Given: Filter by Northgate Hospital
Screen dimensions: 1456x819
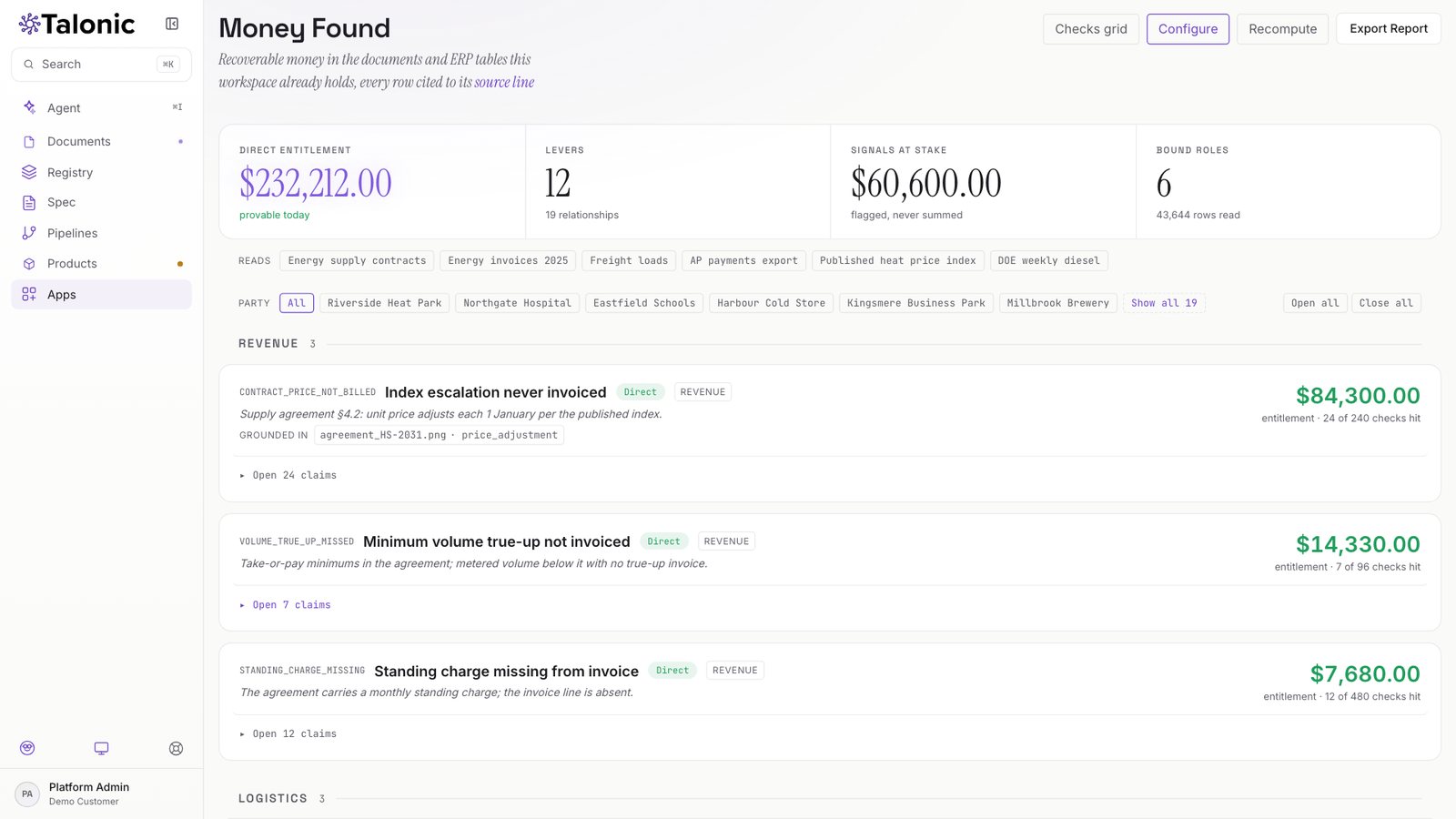Looking at the screenshot, I should pyautogui.click(x=517, y=303).
